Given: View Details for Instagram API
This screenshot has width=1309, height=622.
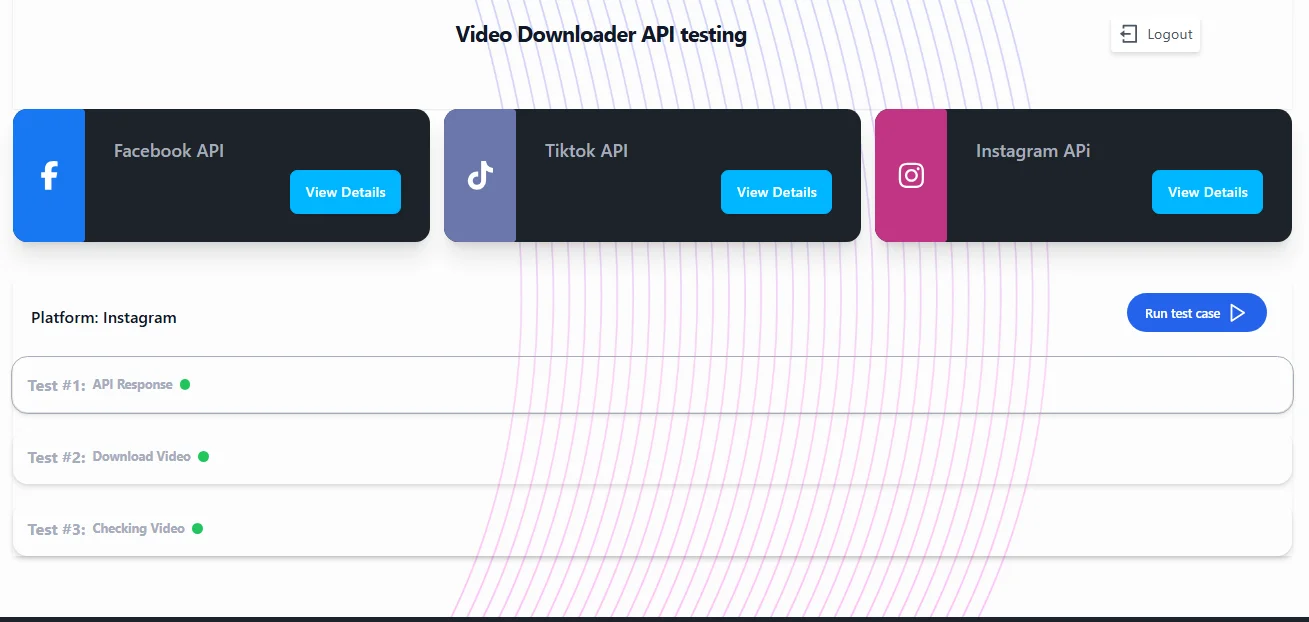Looking at the screenshot, I should [x=1207, y=192].
